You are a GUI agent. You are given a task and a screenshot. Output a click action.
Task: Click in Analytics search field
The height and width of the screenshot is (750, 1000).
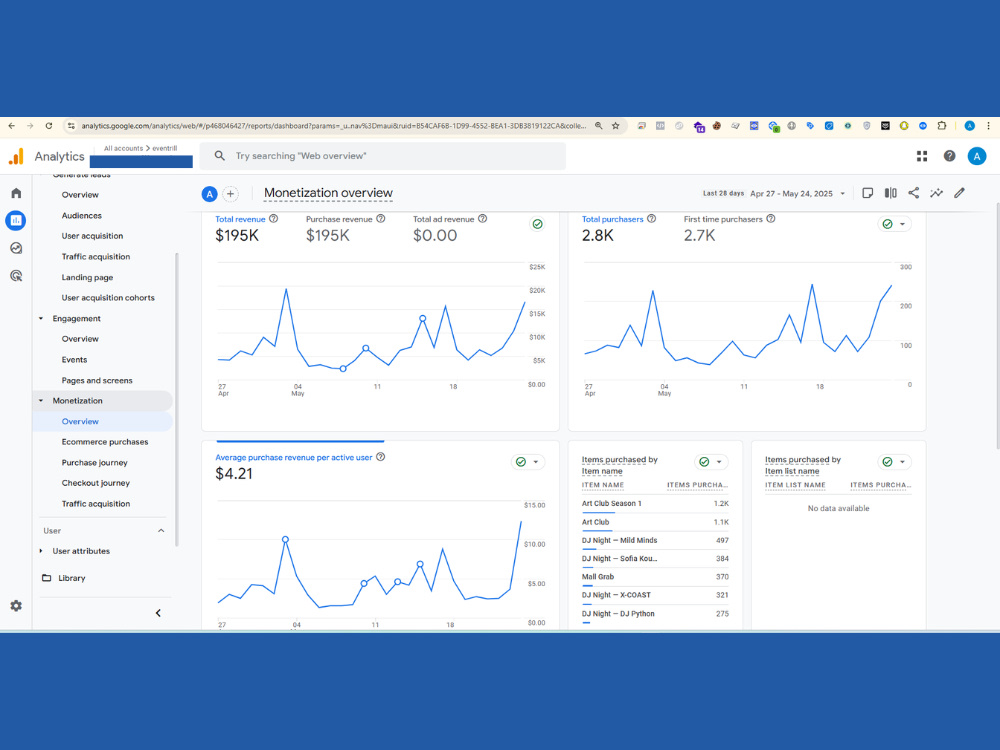pos(383,156)
